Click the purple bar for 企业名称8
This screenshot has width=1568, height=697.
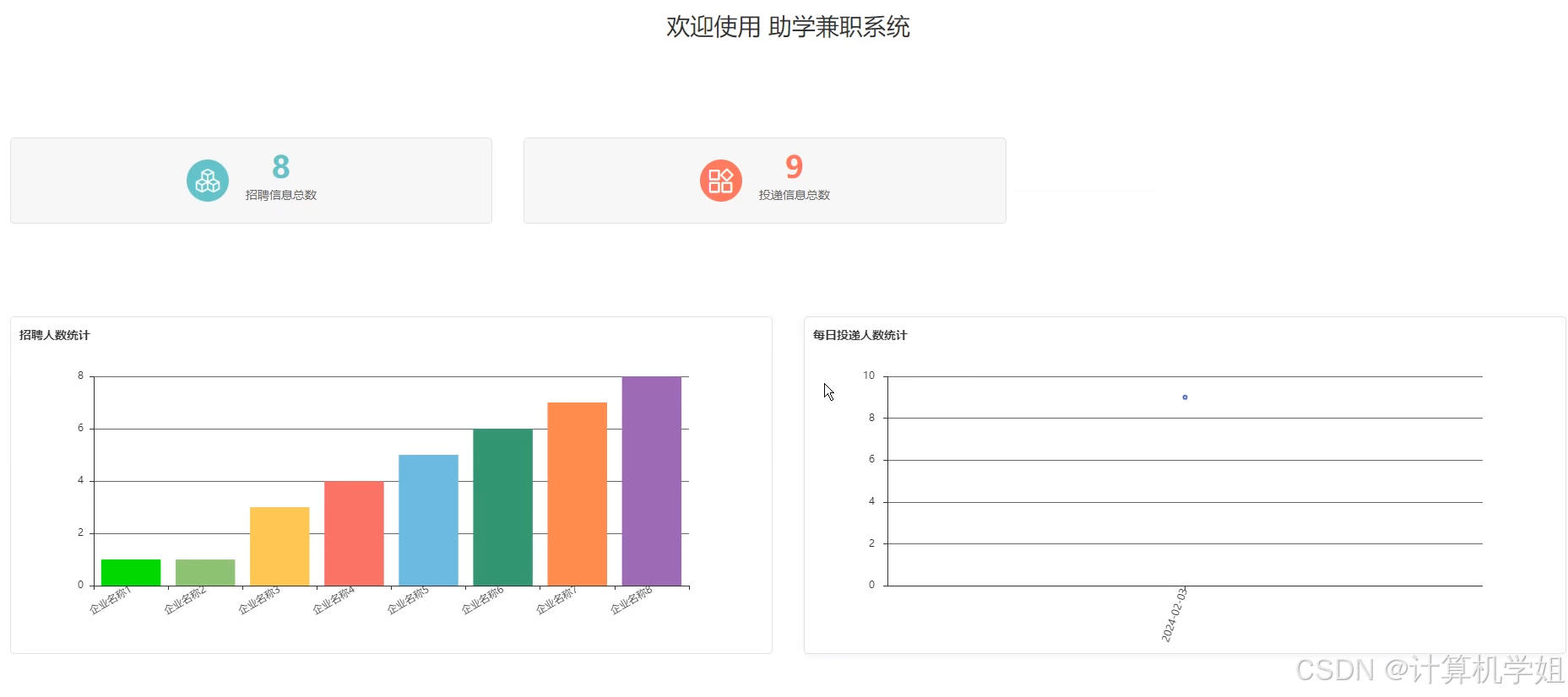coord(651,481)
